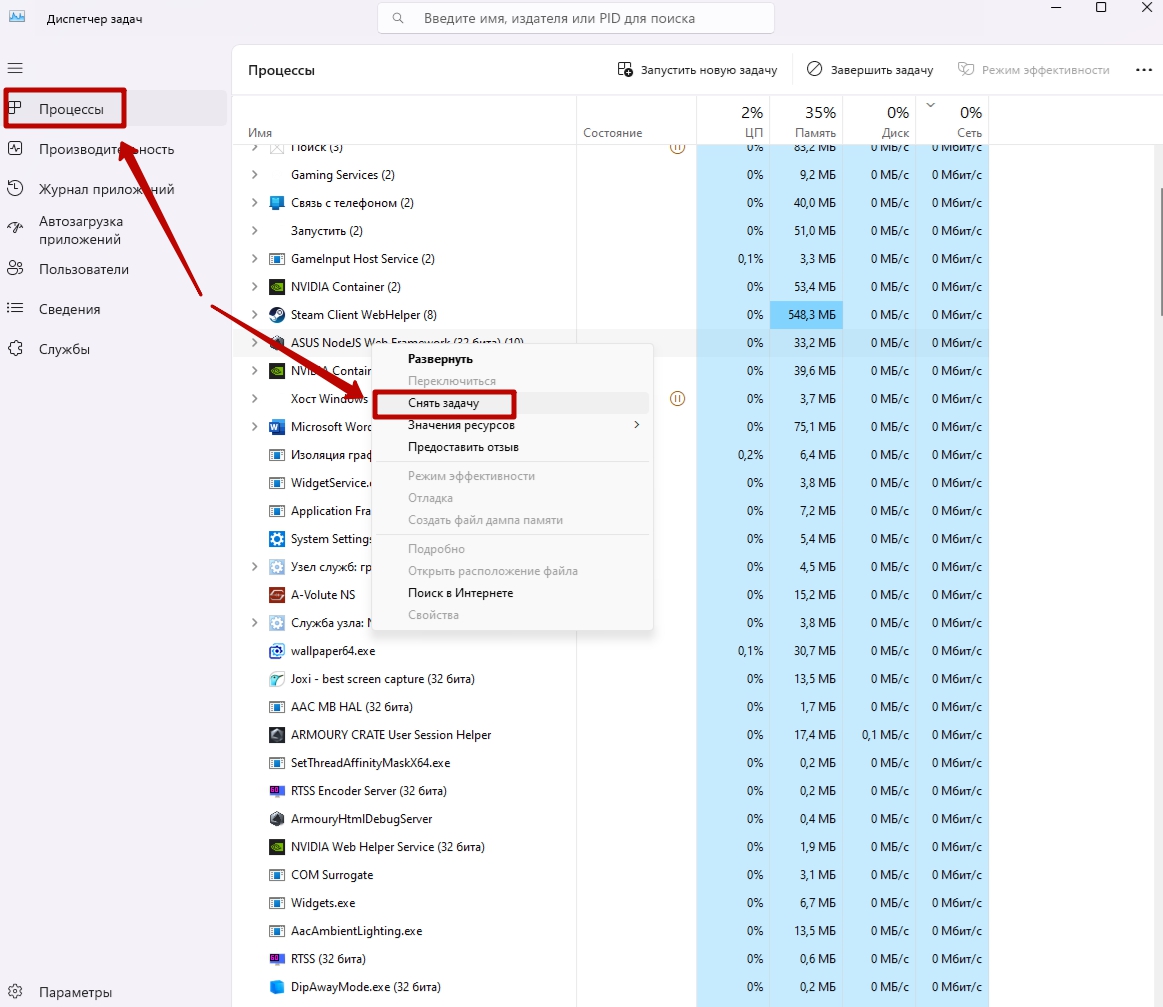Click the paused status icon for Хост Windows
The image size is (1163, 1007).
click(677, 399)
